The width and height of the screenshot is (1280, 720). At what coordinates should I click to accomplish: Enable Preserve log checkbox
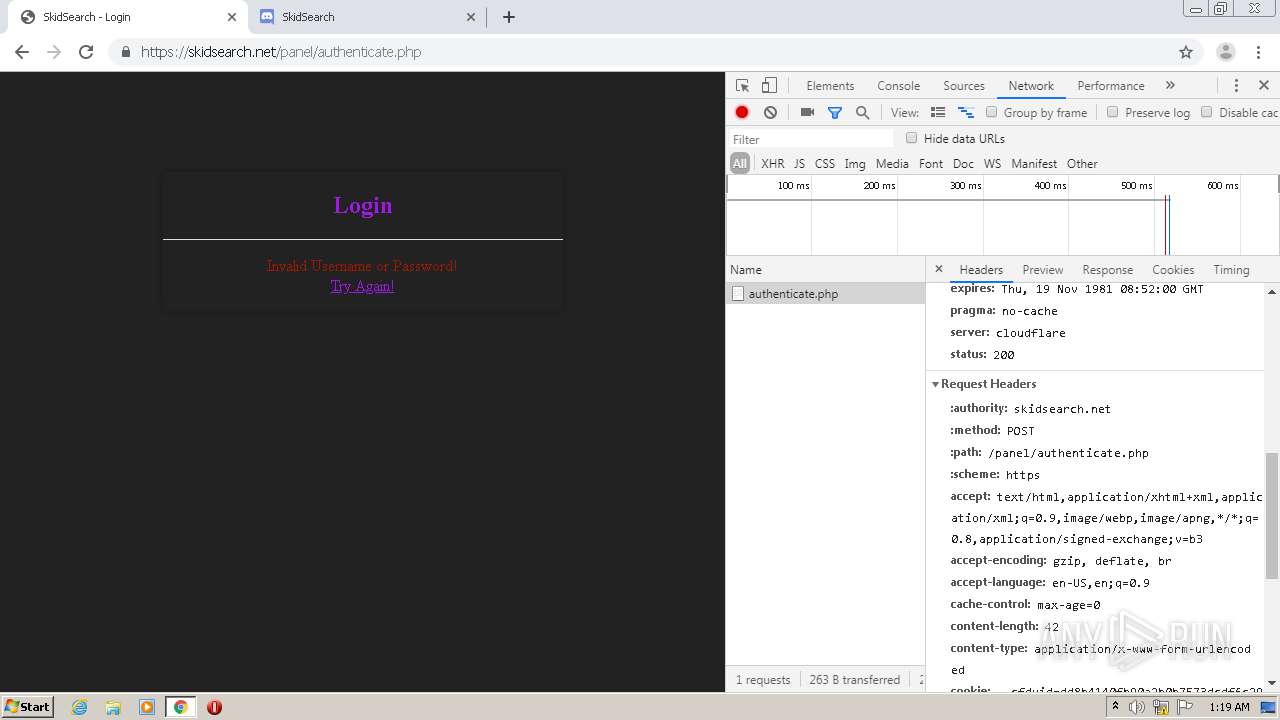coord(1112,112)
